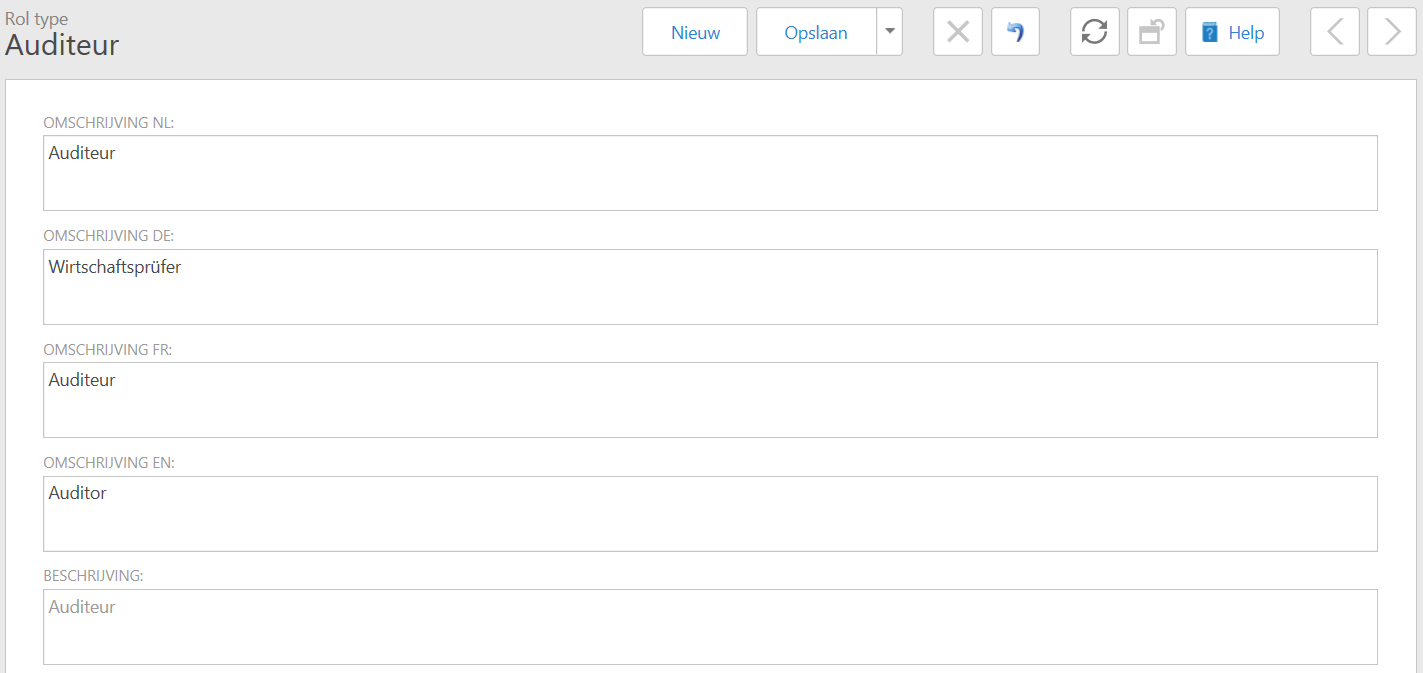This screenshot has height=673, width=1423.
Task: Focus the Omschrijving DE field with Wirtschaftsprüfer
Action: click(x=710, y=287)
